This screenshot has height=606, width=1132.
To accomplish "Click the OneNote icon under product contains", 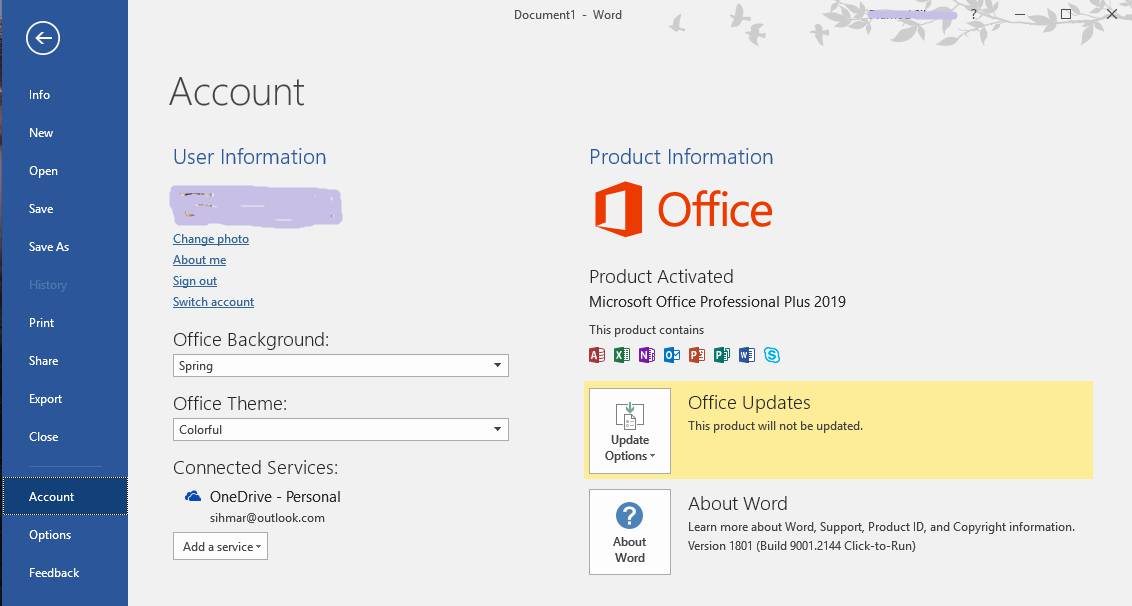I will pos(647,355).
